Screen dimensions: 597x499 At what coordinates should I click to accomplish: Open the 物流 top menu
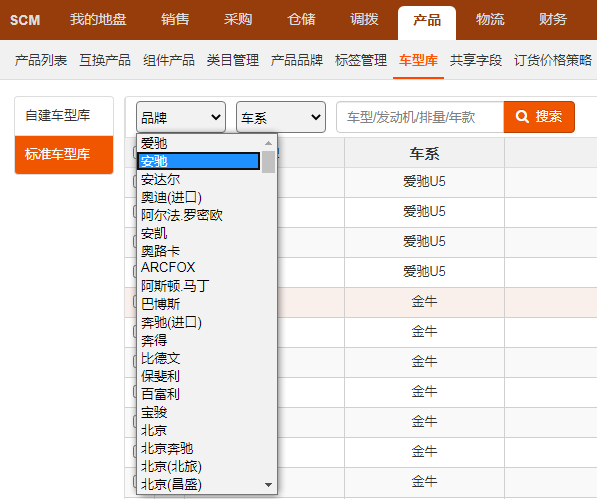(x=490, y=19)
